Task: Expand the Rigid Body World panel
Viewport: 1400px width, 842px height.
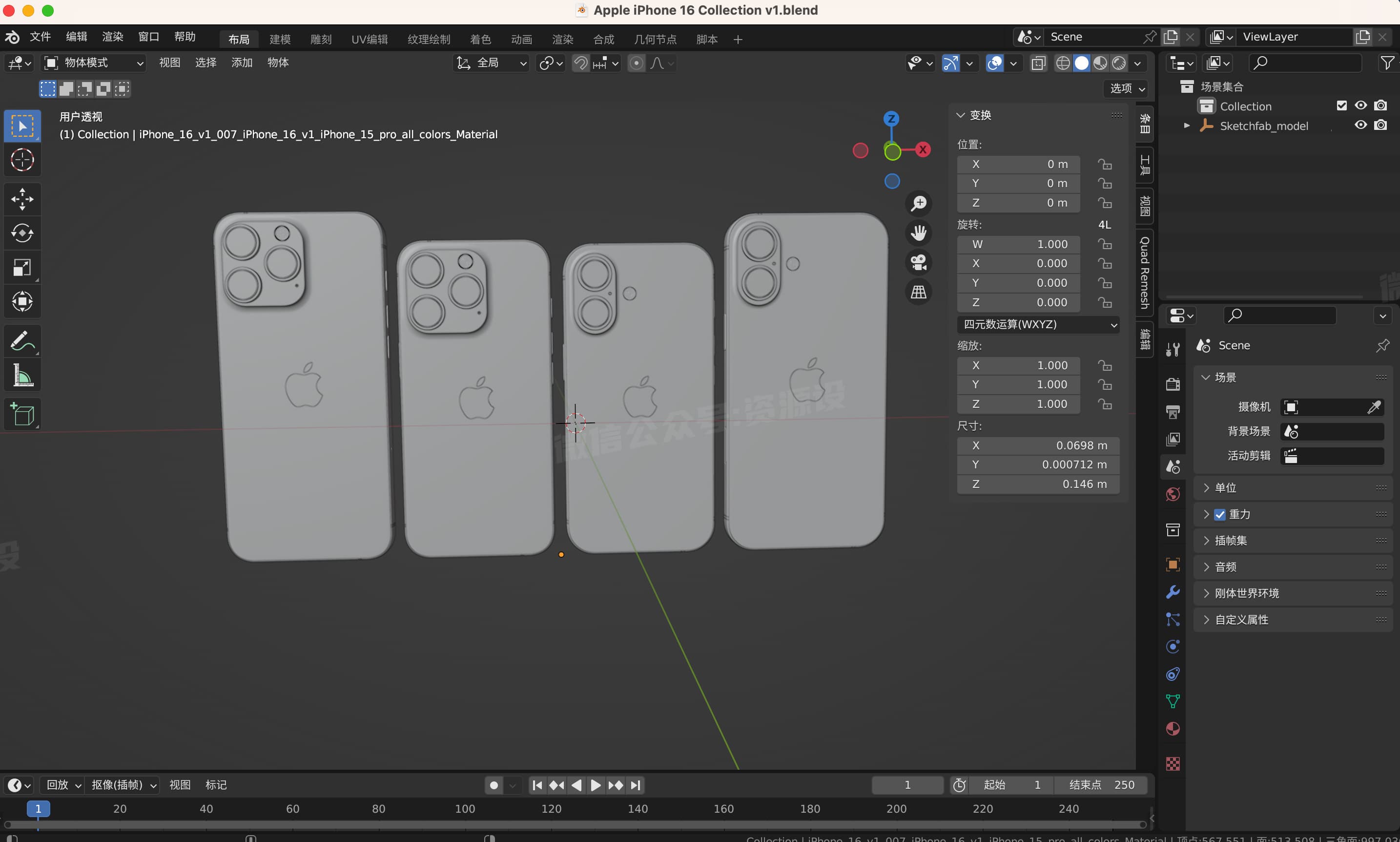Action: (1293, 593)
